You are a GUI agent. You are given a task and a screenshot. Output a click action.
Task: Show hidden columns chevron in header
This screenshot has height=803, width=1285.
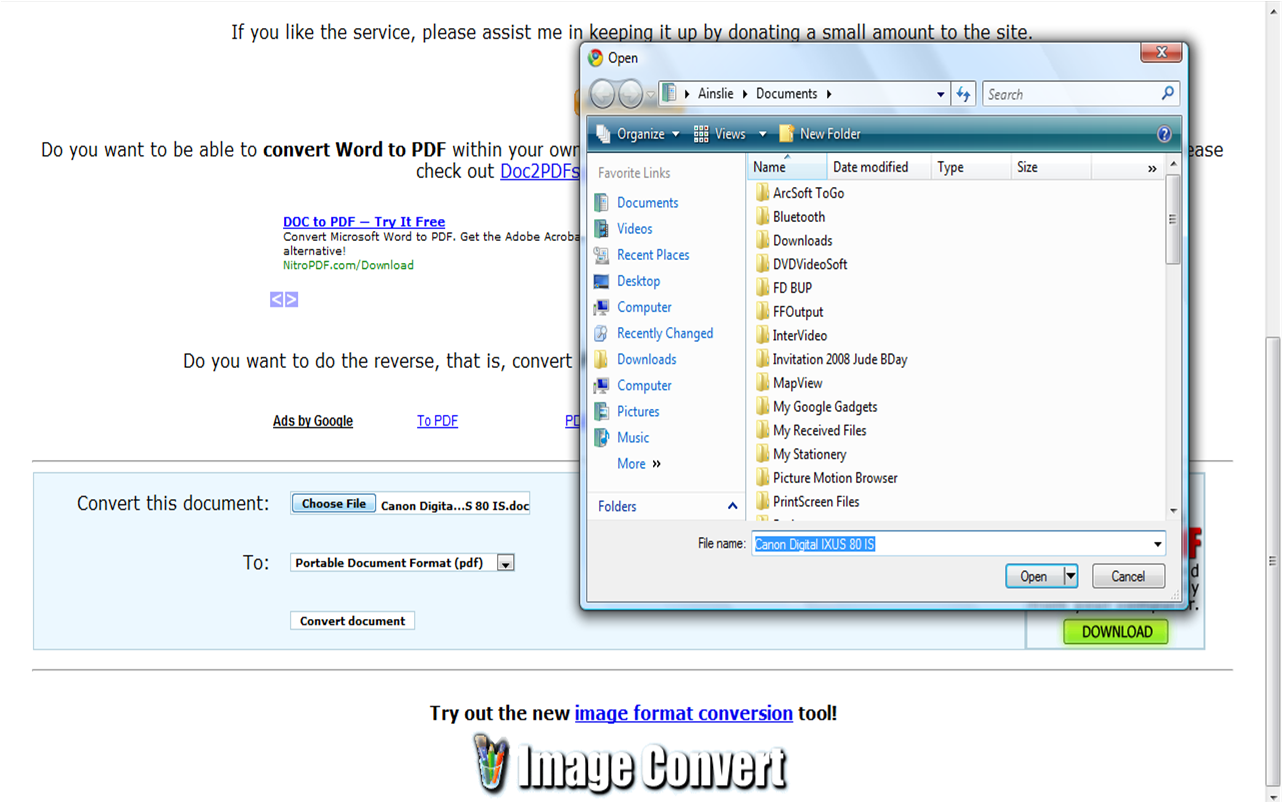coord(1152,168)
